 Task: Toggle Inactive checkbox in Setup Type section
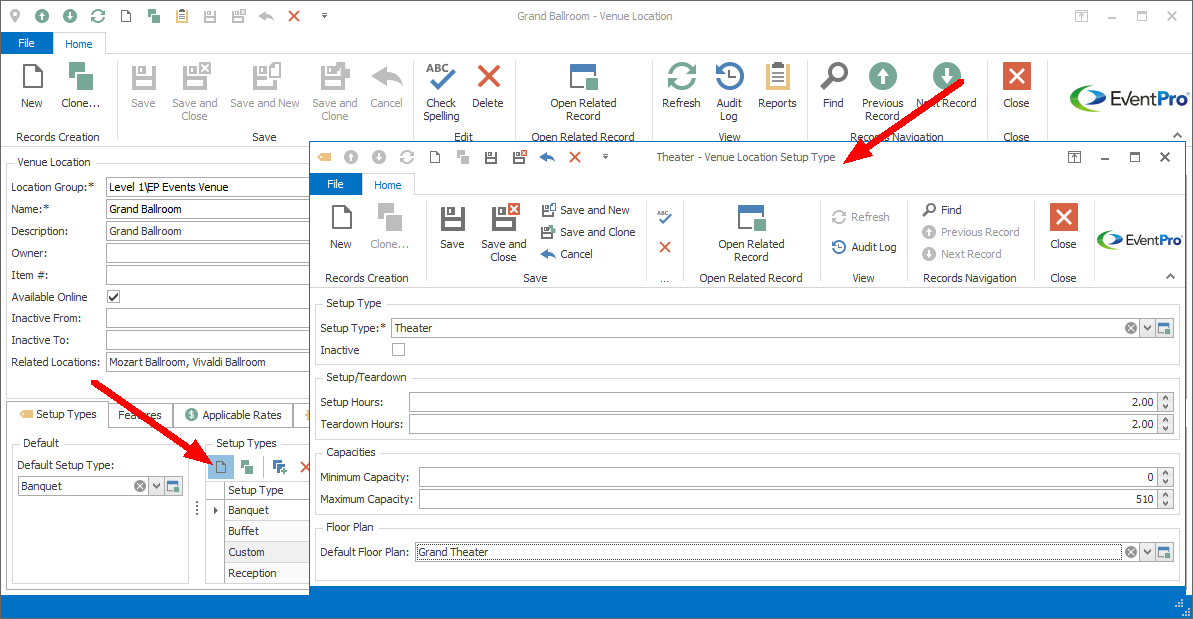(x=399, y=350)
